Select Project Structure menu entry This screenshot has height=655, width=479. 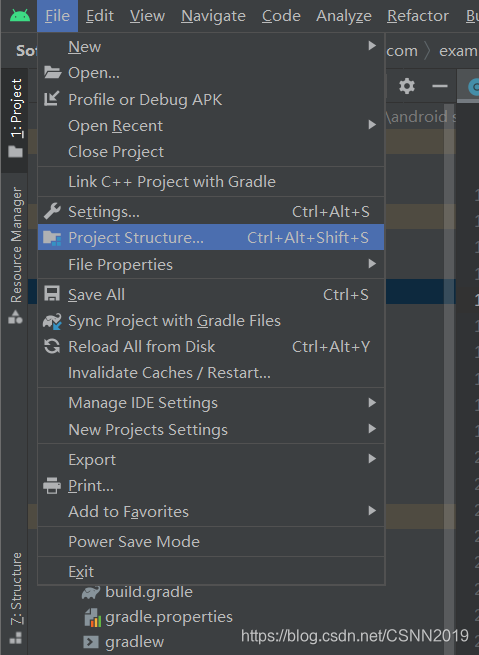(211, 237)
